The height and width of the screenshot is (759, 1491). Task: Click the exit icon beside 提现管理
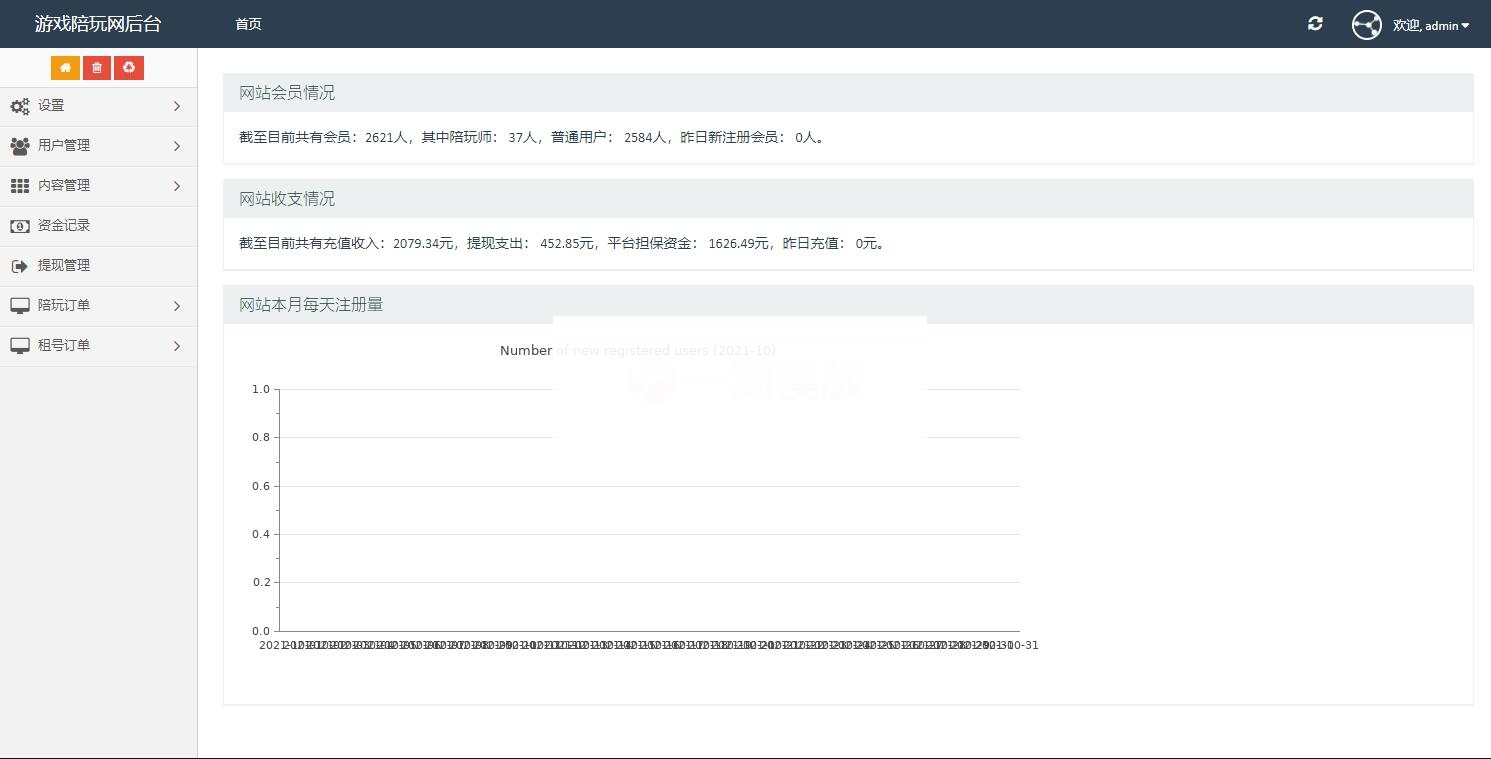20,266
